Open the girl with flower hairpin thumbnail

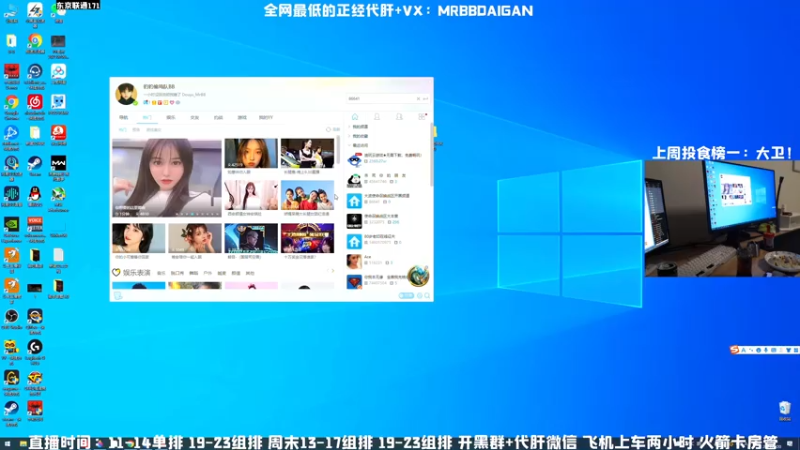pos(195,238)
